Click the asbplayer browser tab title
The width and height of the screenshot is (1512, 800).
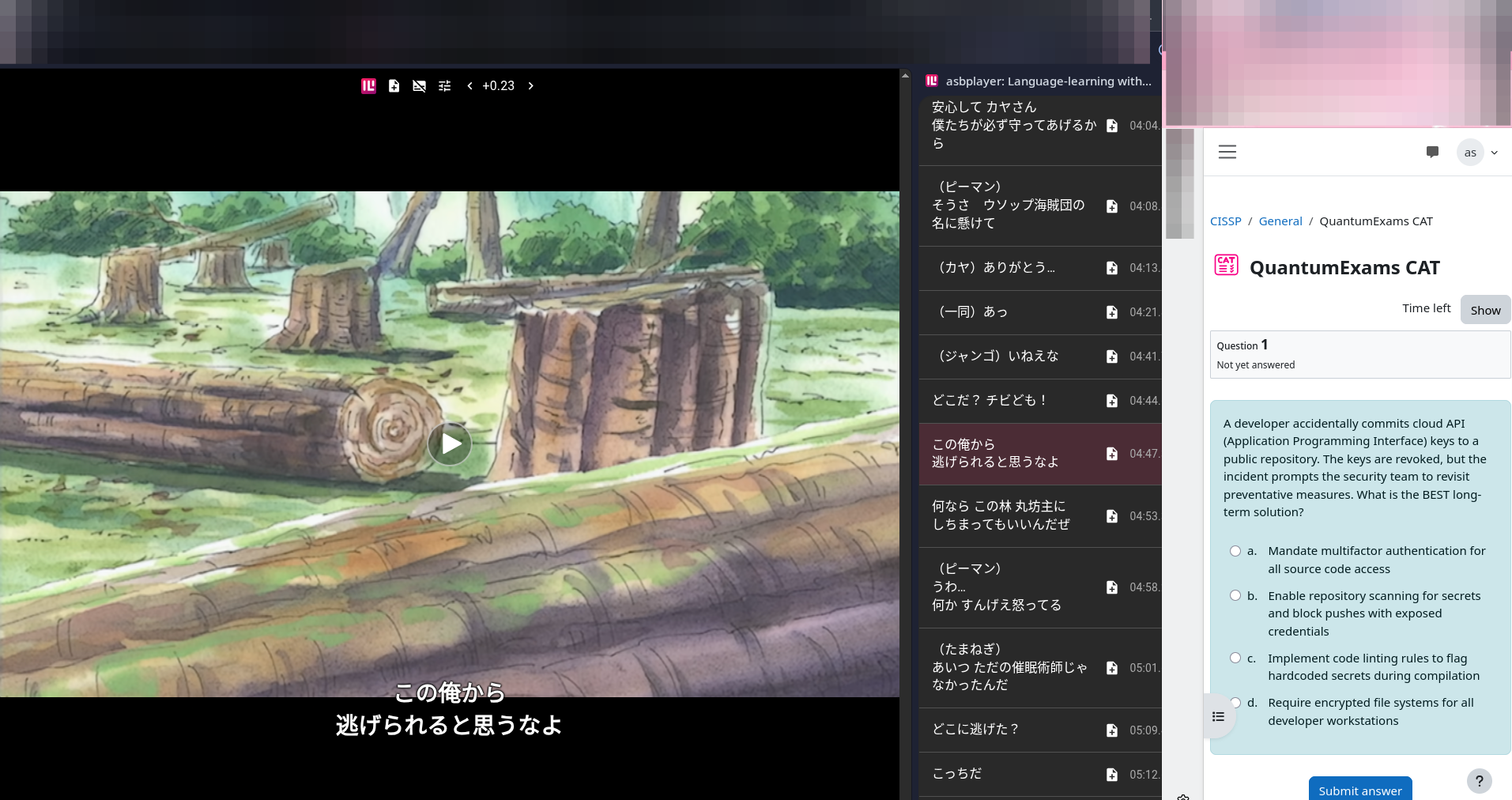1048,81
